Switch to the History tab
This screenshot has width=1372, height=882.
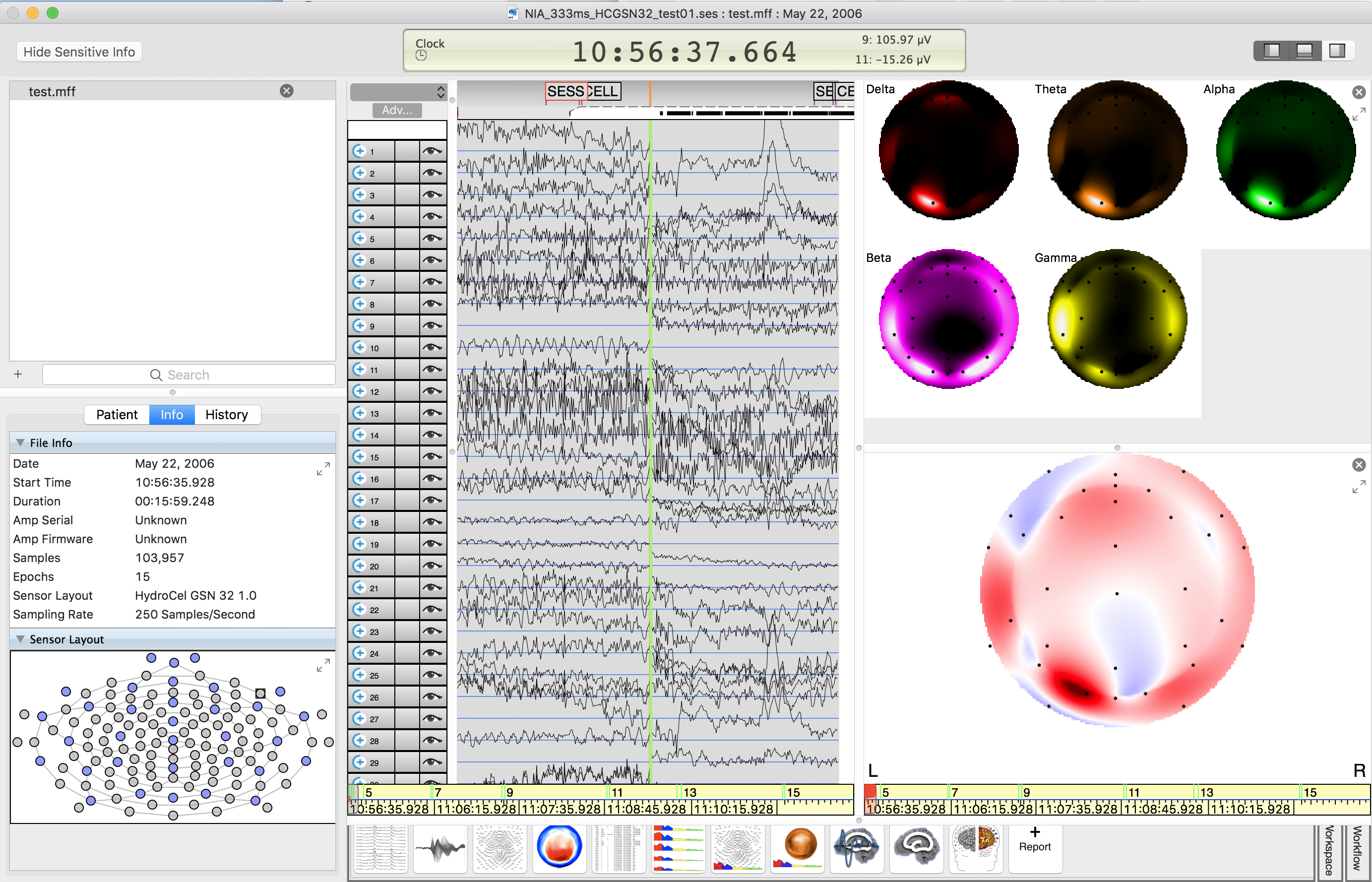coord(227,415)
